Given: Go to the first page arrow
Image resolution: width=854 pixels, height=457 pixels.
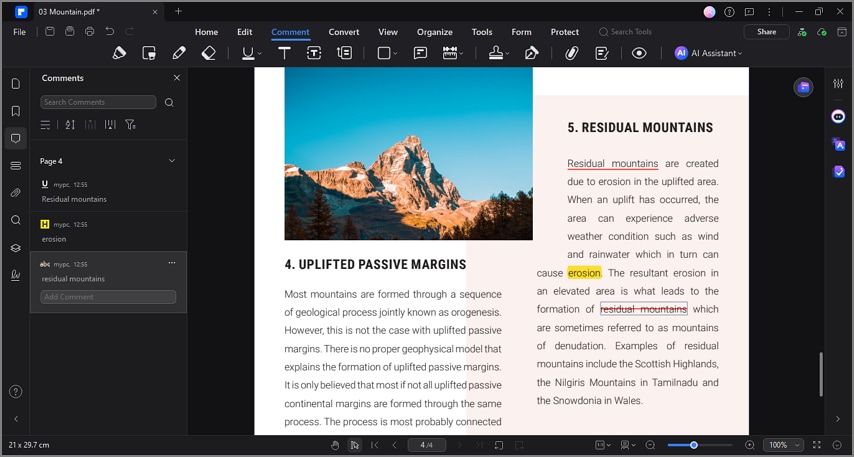Looking at the screenshot, I should click(x=375, y=445).
